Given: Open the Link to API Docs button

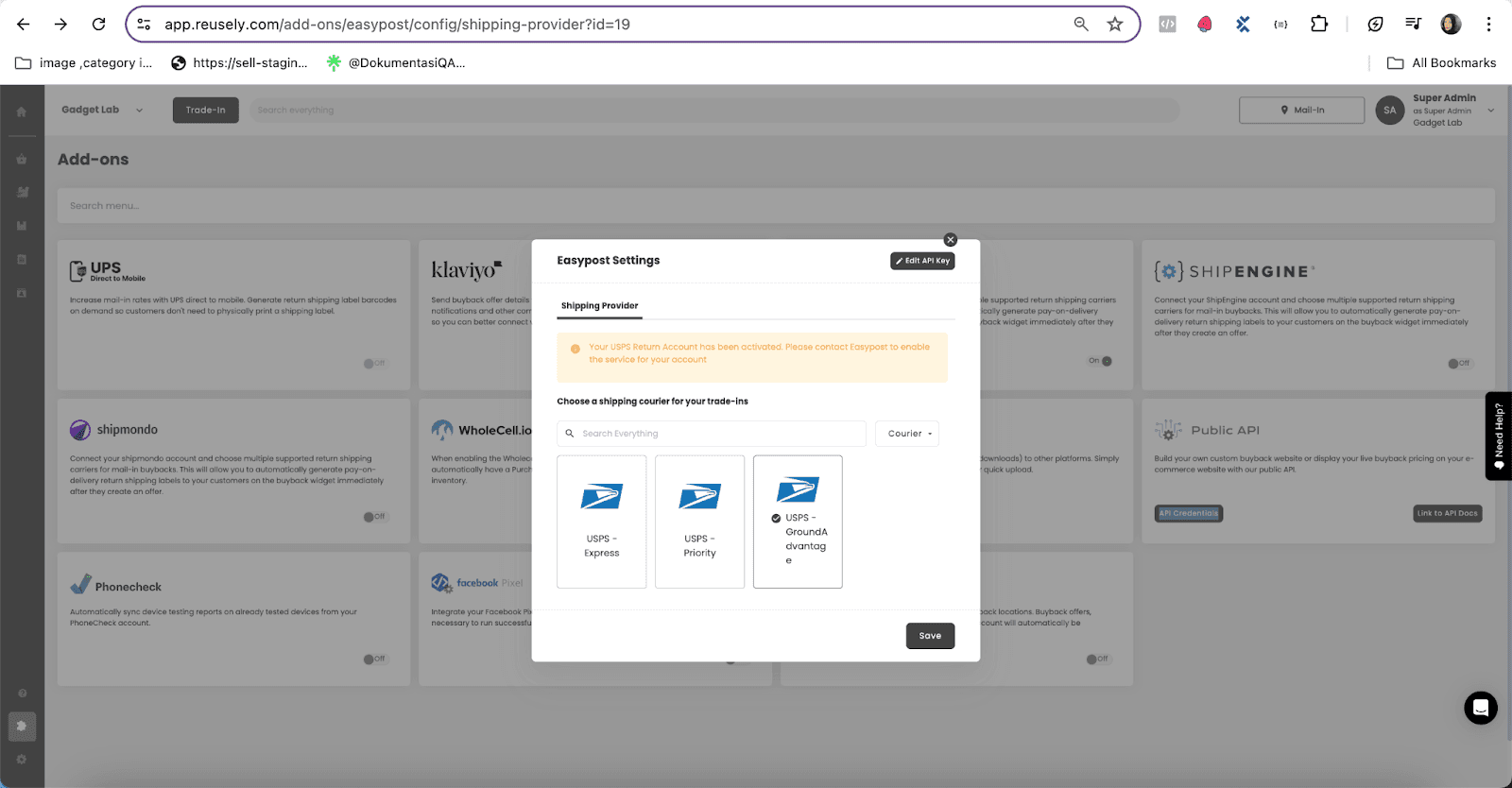Looking at the screenshot, I should point(1448,514).
